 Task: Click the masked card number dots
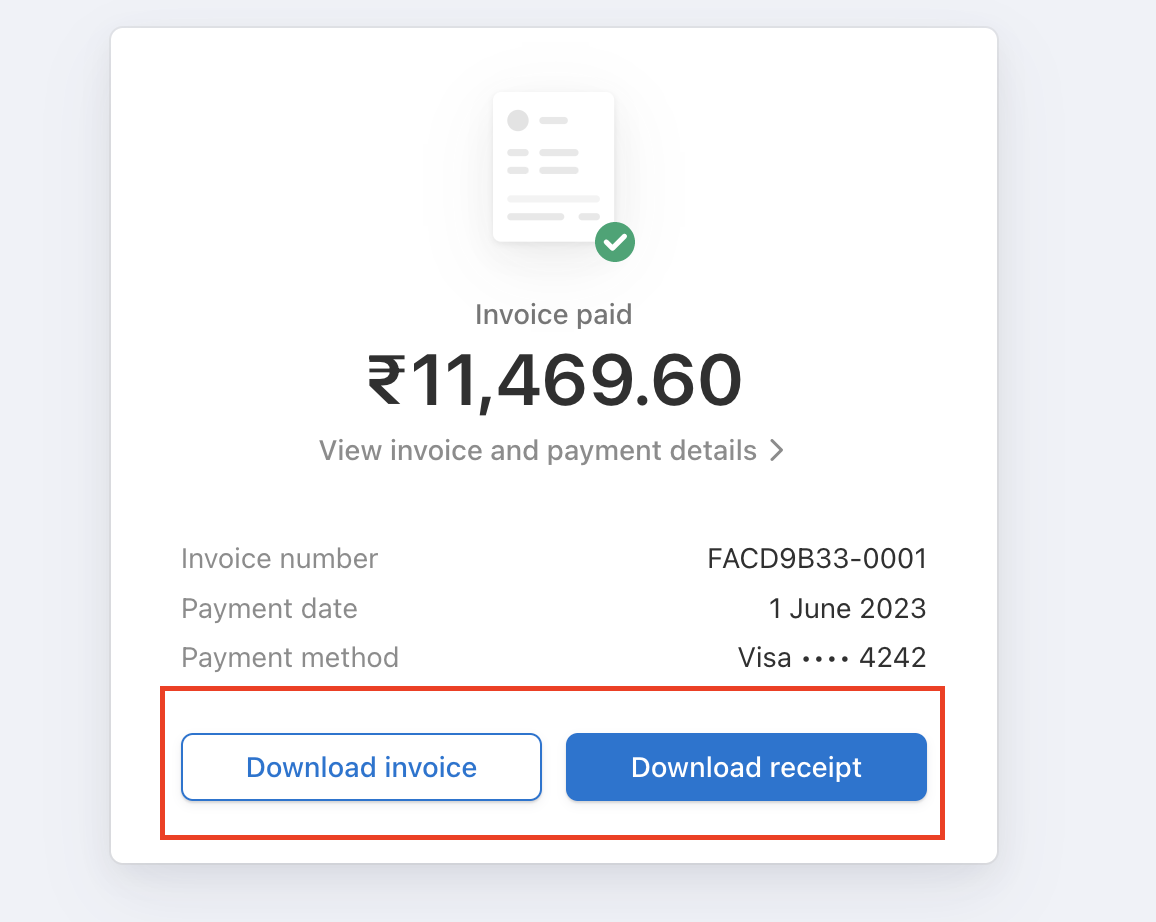(825, 659)
